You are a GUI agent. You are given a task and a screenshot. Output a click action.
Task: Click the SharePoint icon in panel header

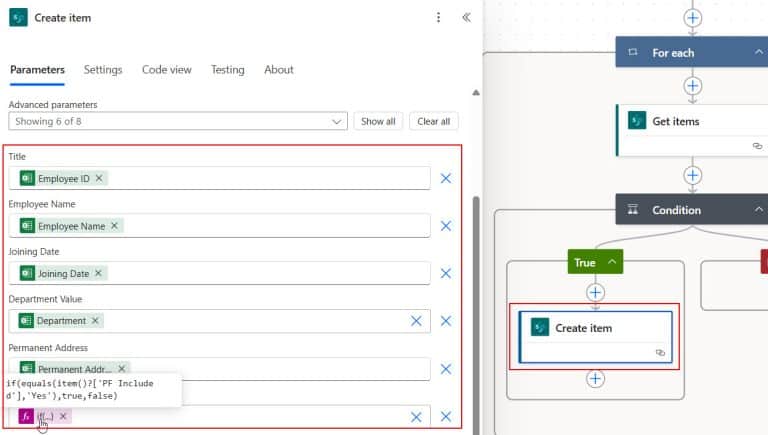pos(19,18)
